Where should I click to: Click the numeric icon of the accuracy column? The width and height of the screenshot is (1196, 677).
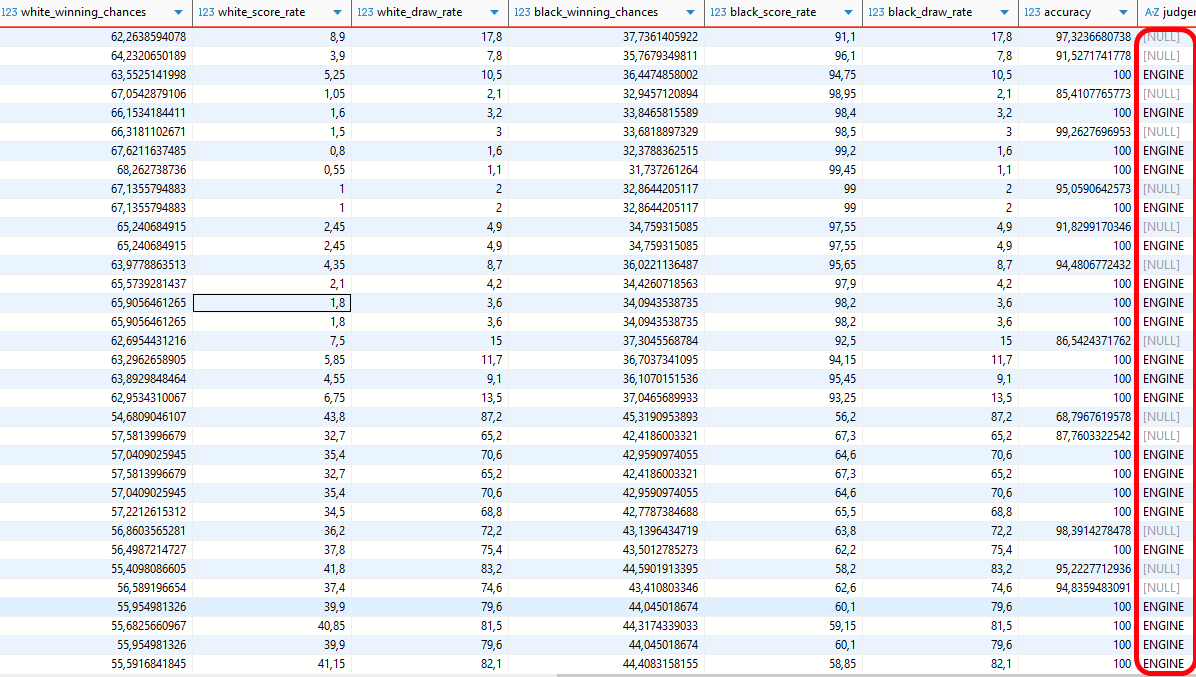click(1034, 13)
